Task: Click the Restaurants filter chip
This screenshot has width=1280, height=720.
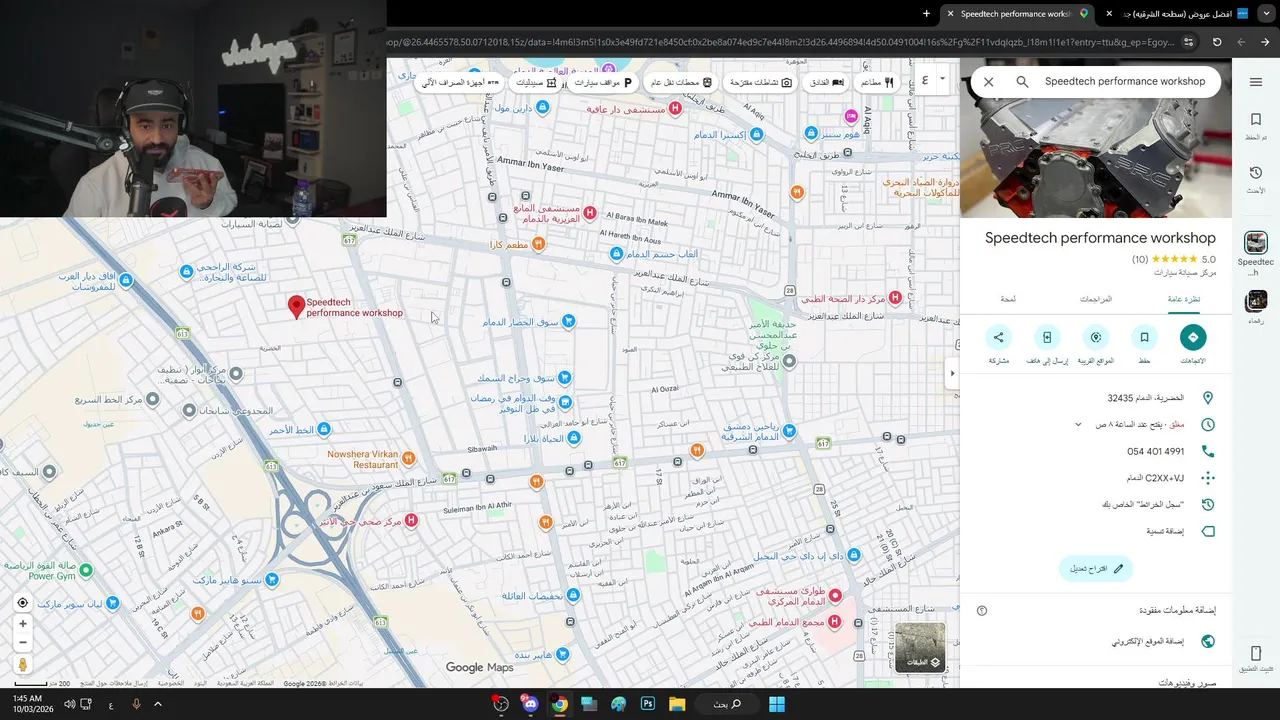Action: 877,82
